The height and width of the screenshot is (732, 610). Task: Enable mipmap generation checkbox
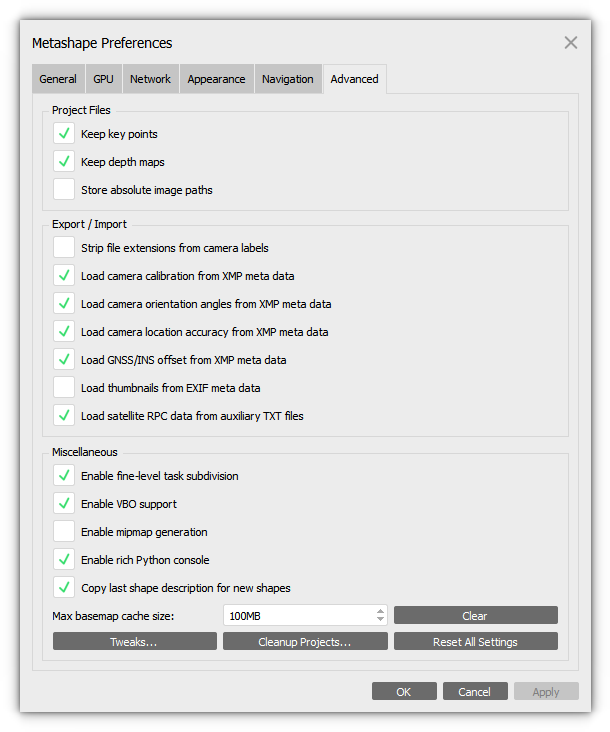coord(64,532)
